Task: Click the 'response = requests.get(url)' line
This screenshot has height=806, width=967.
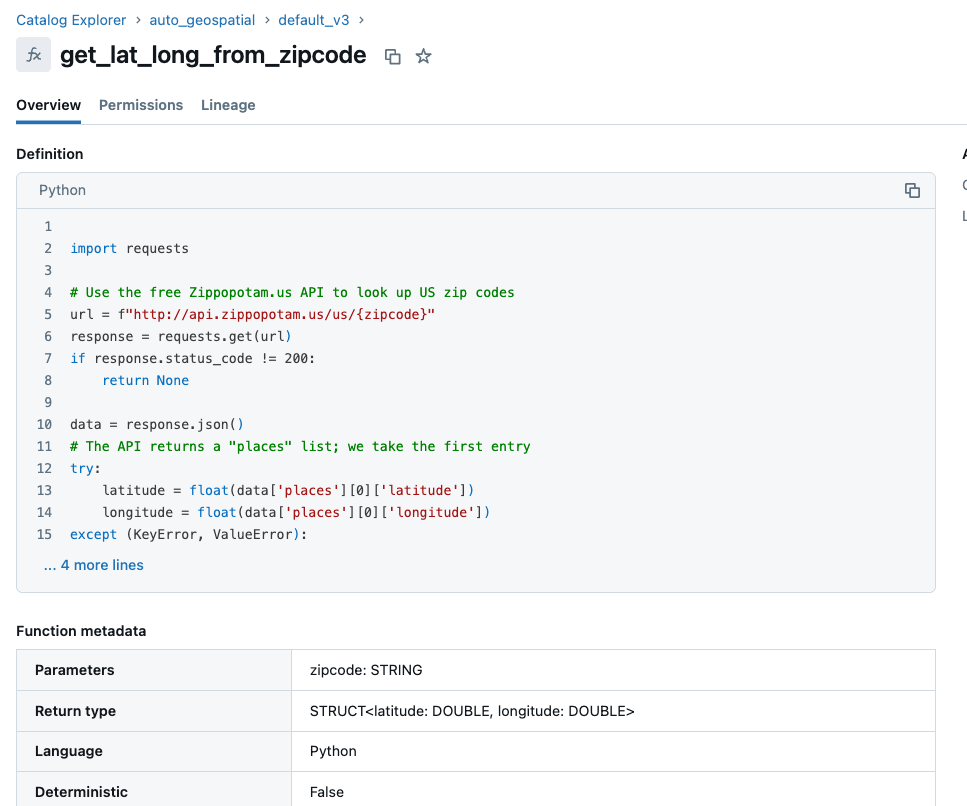Action: [181, 337]
